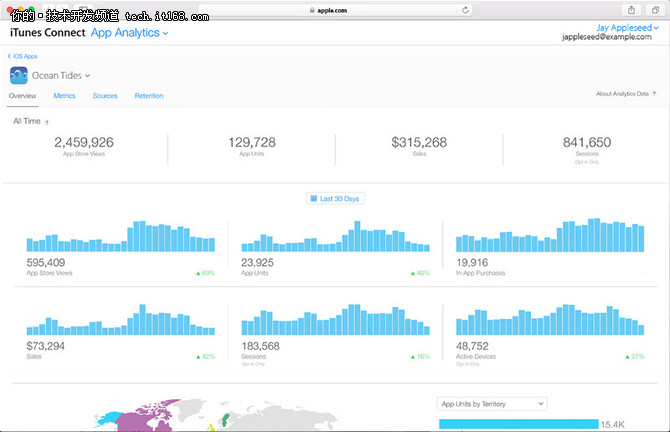Image resolution: width=670 pixels, height=432 pixels.
Task: Switch to the Metrics tab
Action: (x=64, y=96)
